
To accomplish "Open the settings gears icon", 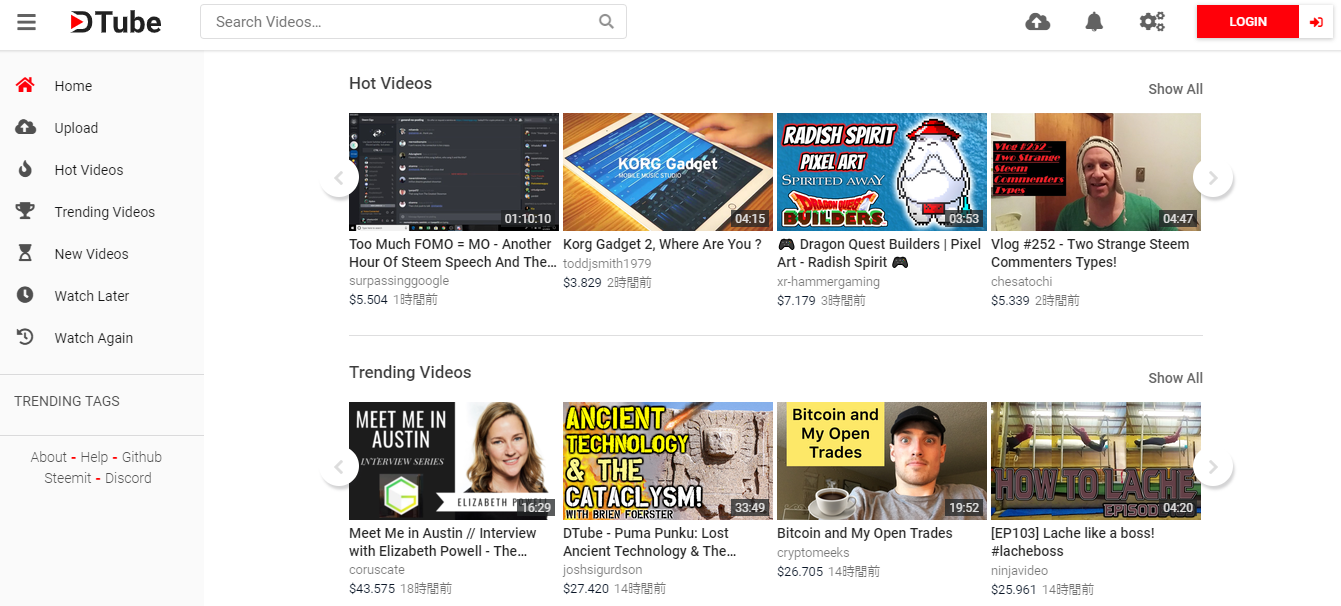I will pos(1152,22).
